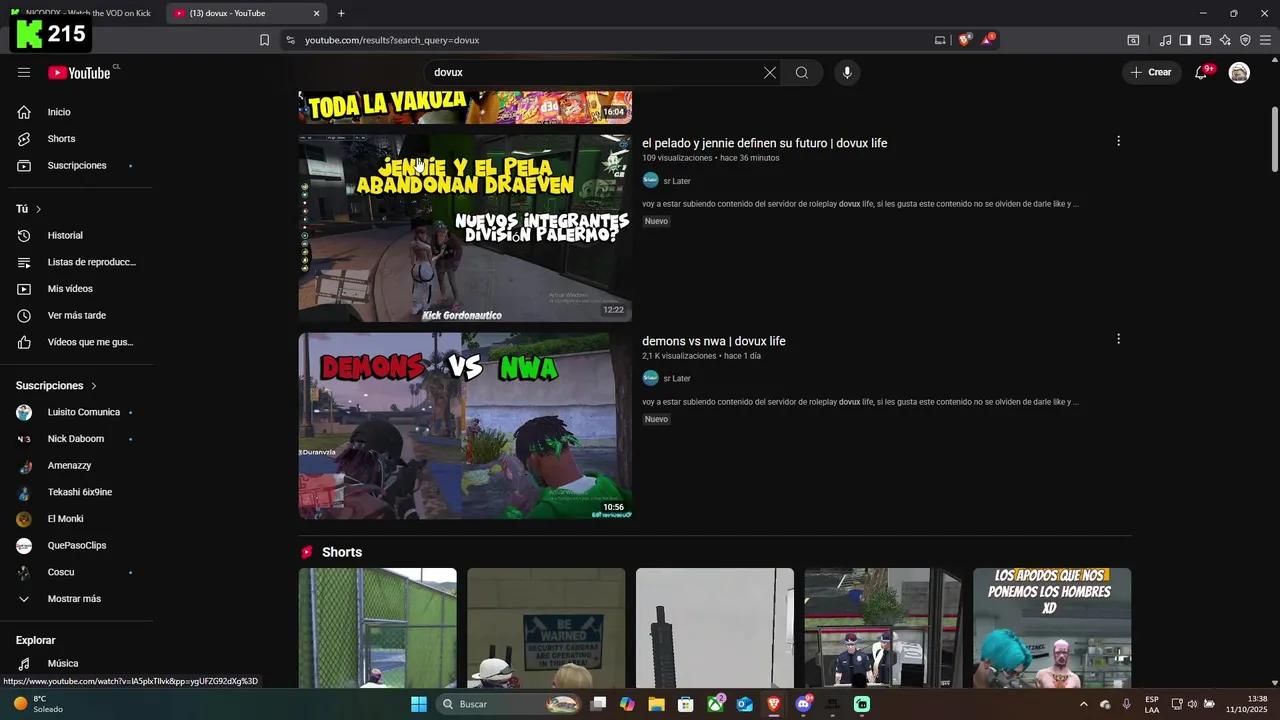This screenshot has height=720, width=1280.
Task: Click the install-app icon in address bar
Action: tap(940, 40)
